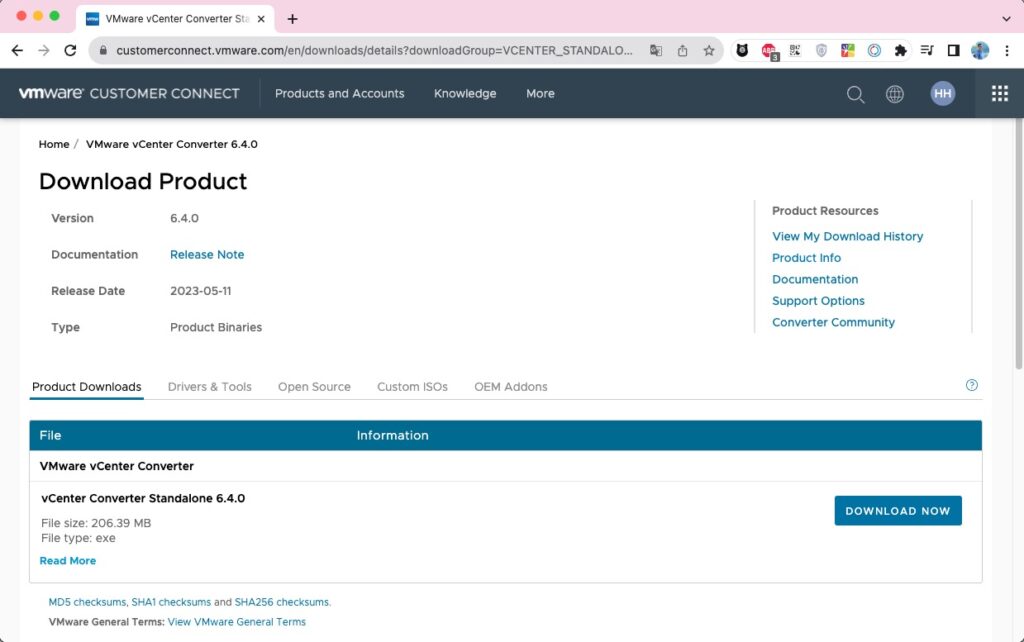Open the Knowledge menu

(465, 93)
